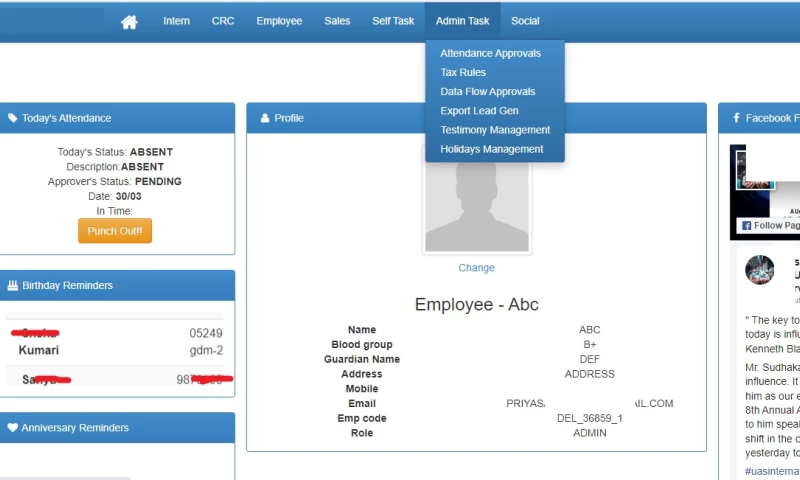Viewport: 800px width, 480px height.
Task: Open the Self Task menu
Action: (393, 21)
